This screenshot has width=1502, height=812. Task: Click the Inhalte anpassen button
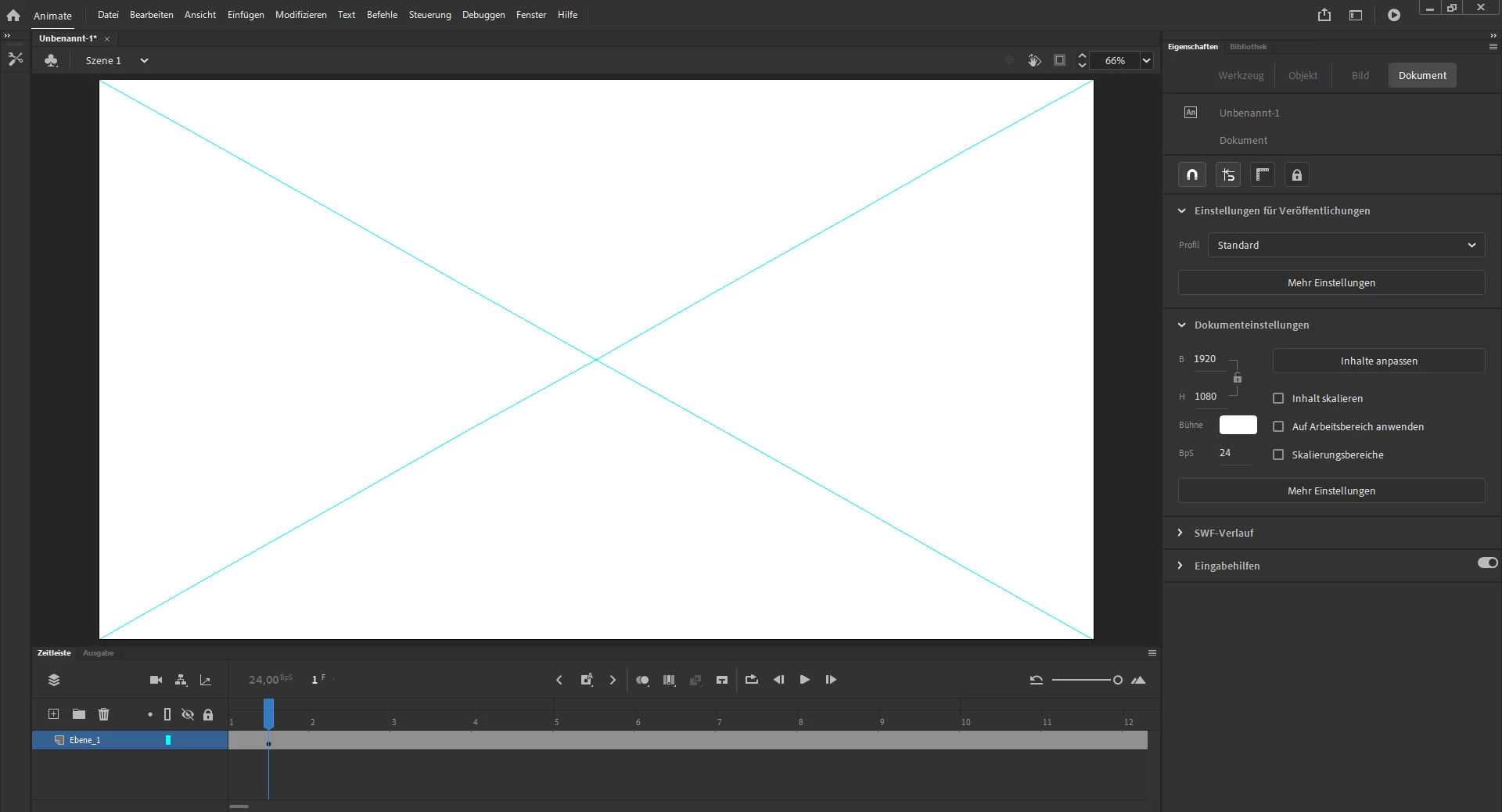pos(1378,361)
